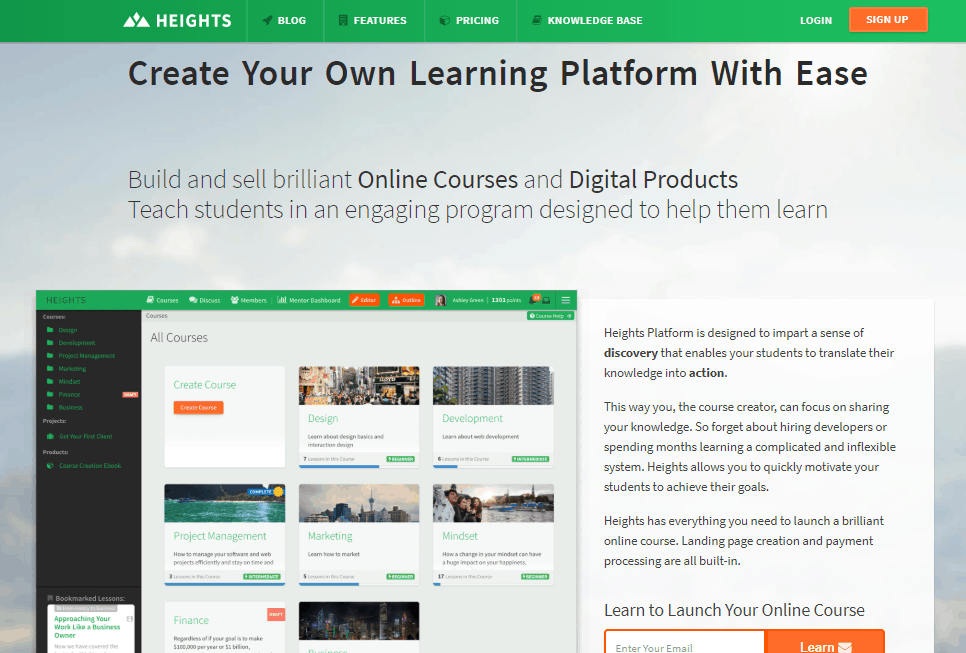
Task: Click the Create Course button
Action: tap(199, 409)
